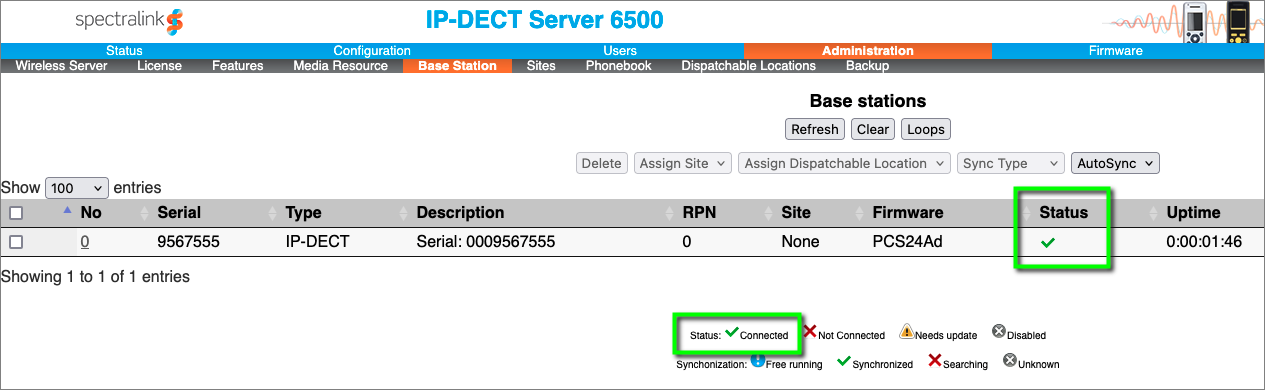Screen dimensions: 1265x390
Task: Open the Sync Type dropdown
Action: [1010, 163]
